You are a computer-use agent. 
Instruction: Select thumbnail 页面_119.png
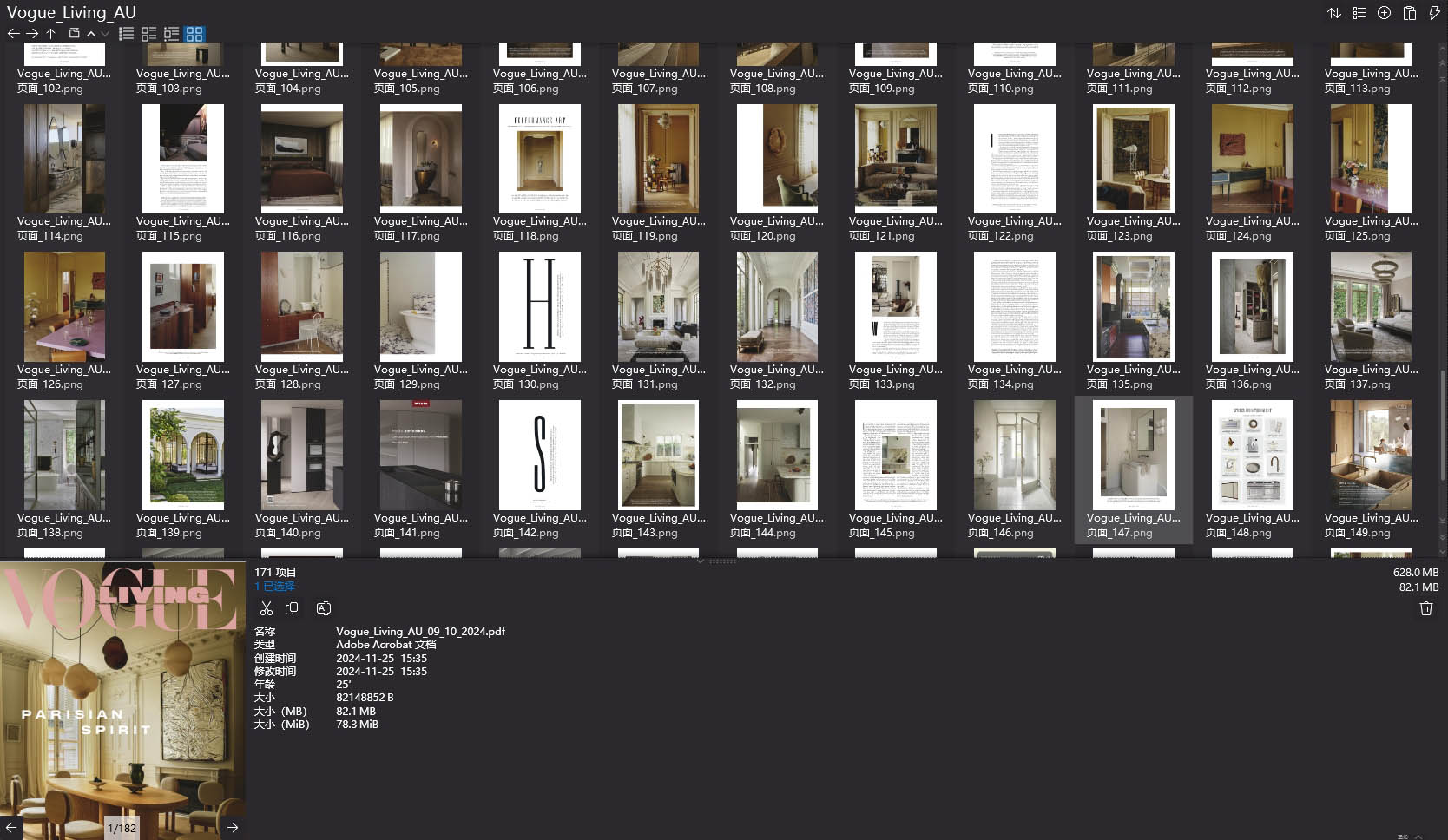tap(658, 159)
